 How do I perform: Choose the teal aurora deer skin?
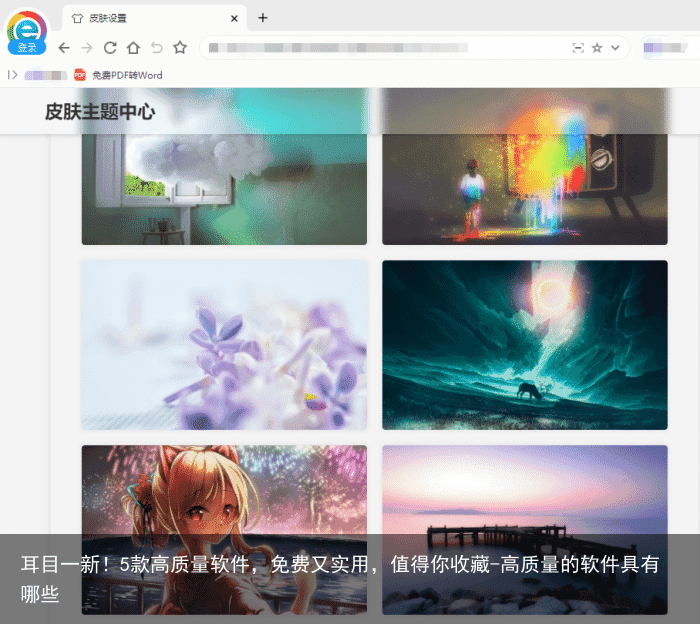(524, 345)
